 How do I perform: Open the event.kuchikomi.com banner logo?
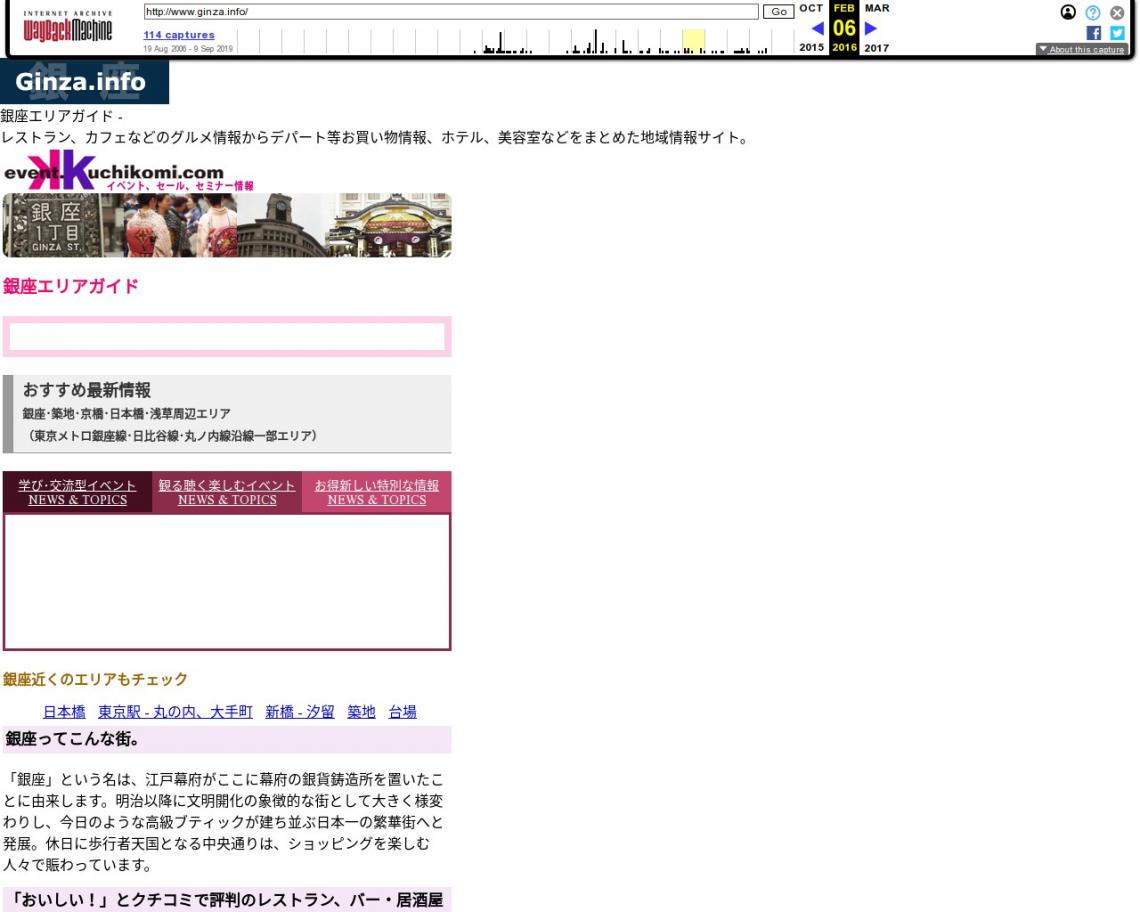coord(129,171)
